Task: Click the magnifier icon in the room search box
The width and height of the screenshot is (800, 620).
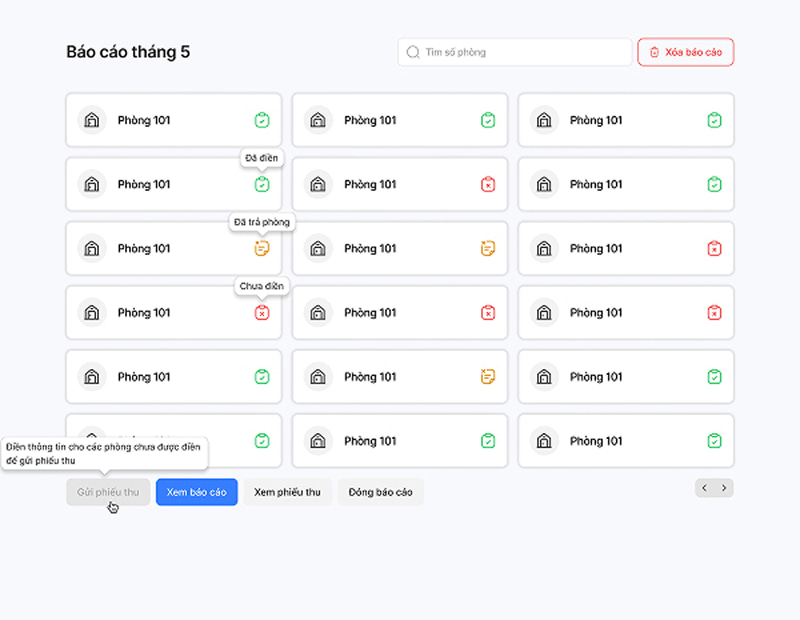Action: click(413, 52)
